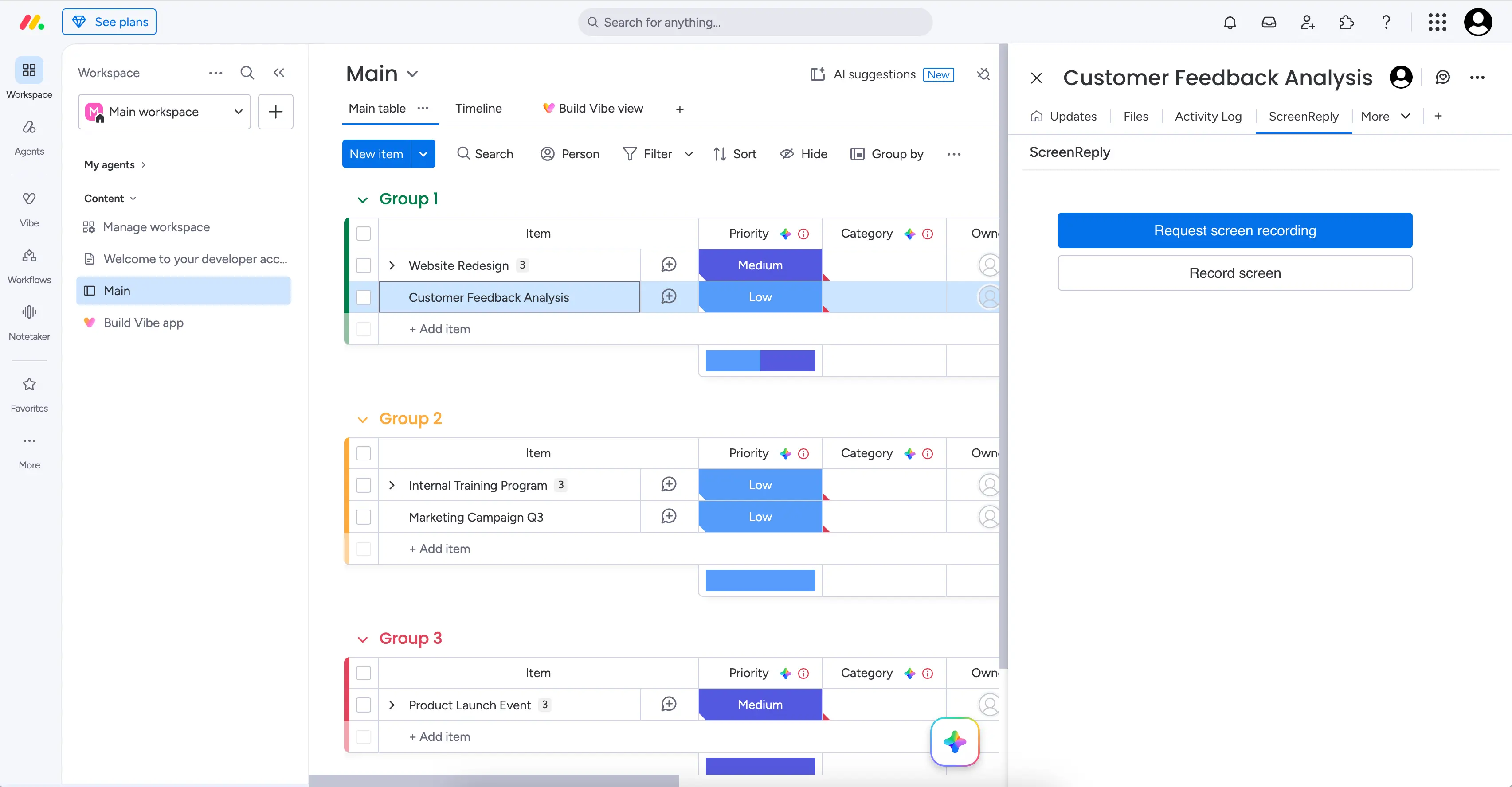The height and width of the screenshot is (787, 1512).
Task: Add update to Website Redesign row
Action: click(669, 265)
